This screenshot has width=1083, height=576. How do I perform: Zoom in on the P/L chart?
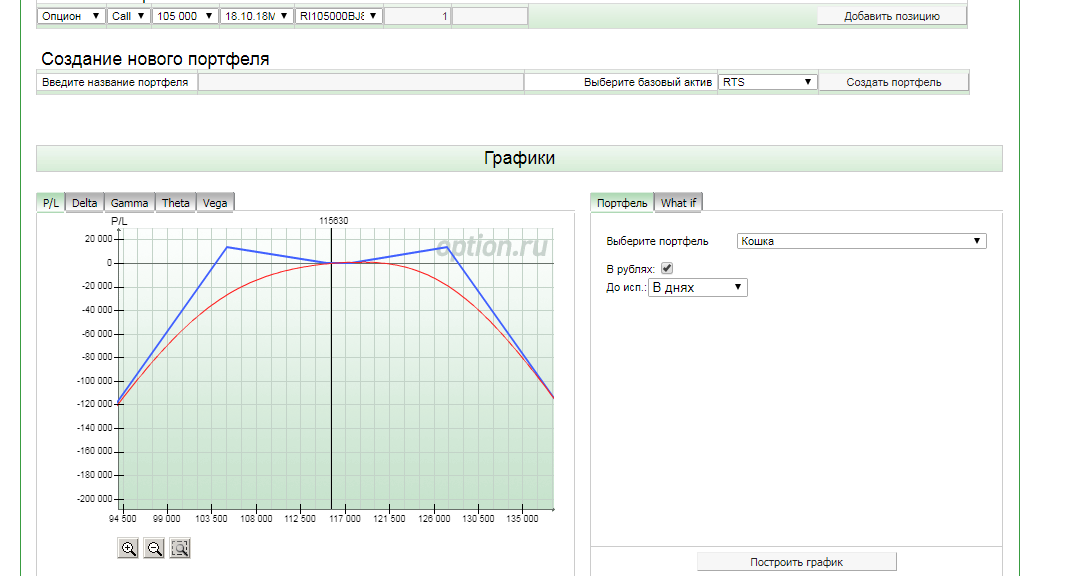point(128,548)
